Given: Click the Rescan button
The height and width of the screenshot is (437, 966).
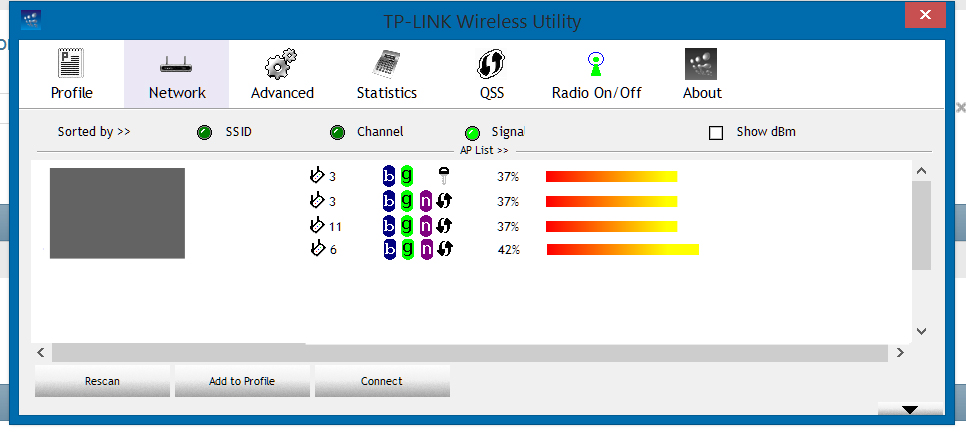Looking at the screenshot, I should click(x=102, y=381).
